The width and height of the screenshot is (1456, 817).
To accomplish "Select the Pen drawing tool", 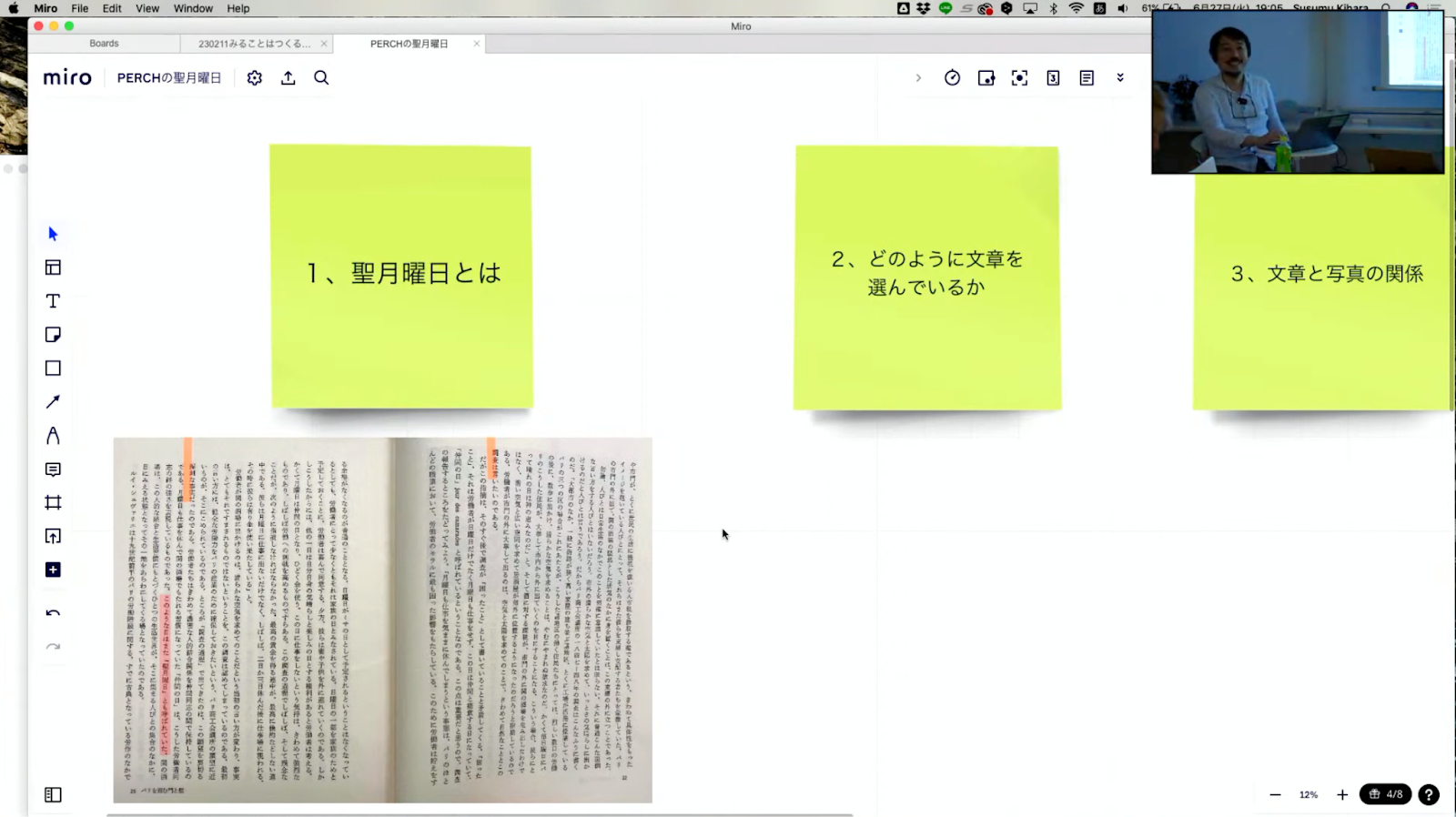I will click(x=53, y=436).
